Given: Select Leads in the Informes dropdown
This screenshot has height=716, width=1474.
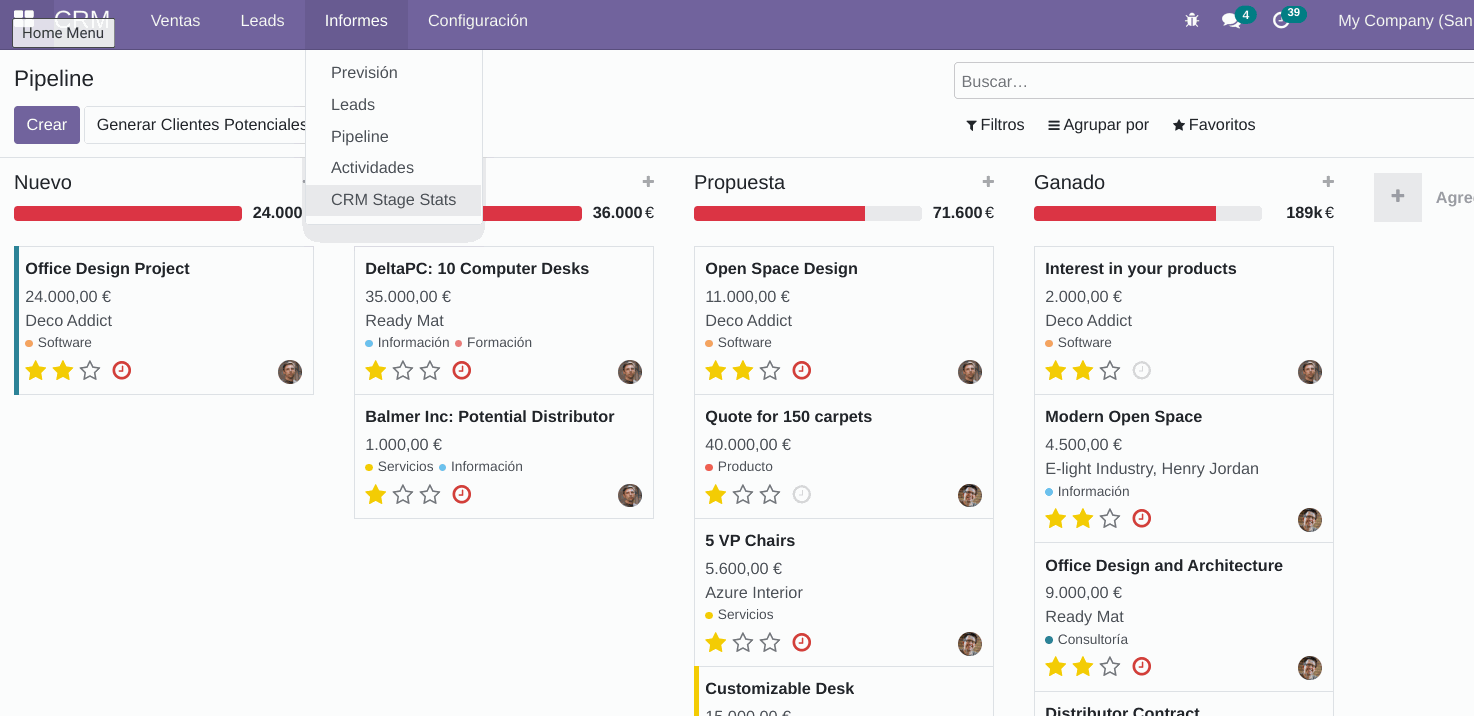Looking at the screenshot, I should [x=393, y=105].
